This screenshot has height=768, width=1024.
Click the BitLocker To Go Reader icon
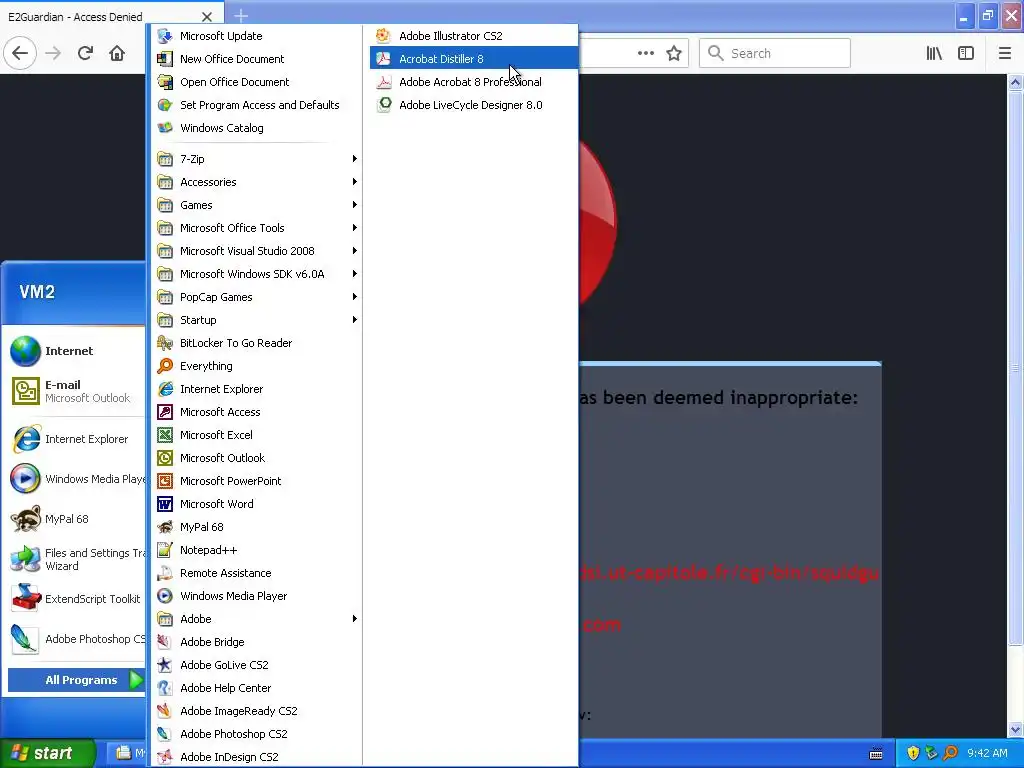(165, 343)
